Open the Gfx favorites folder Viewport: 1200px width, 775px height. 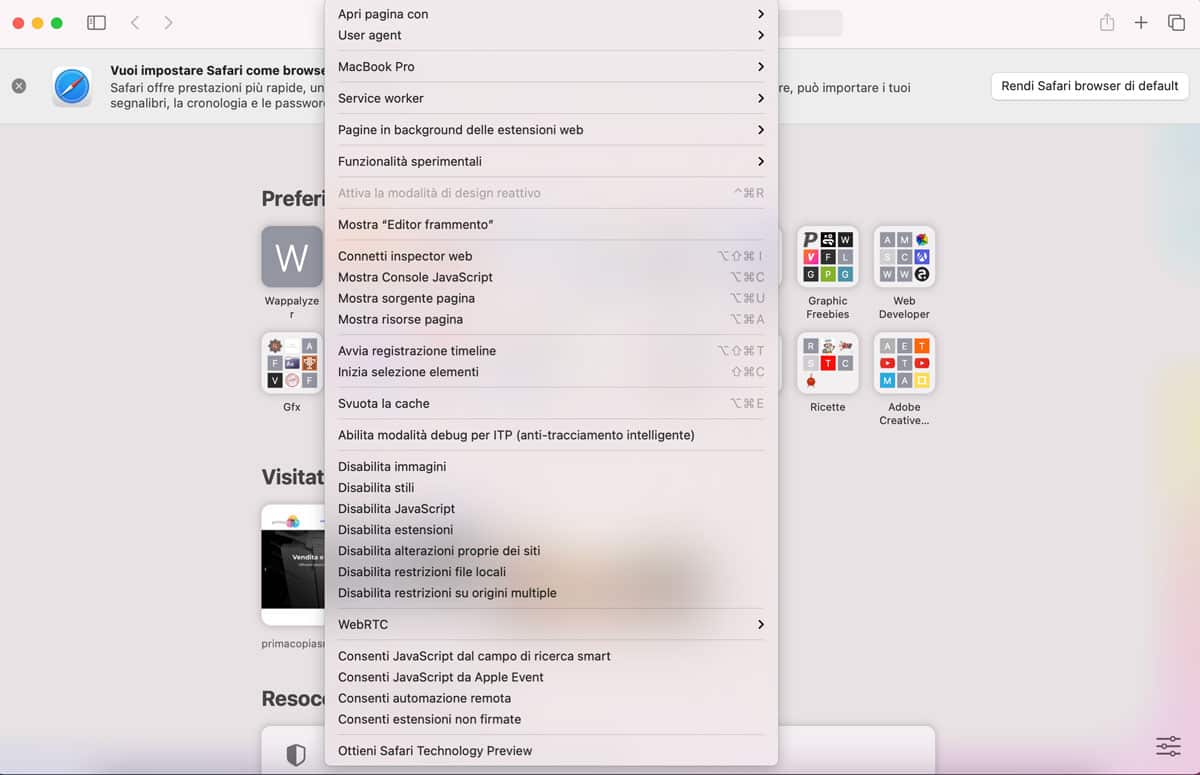(x=292, y=363)
